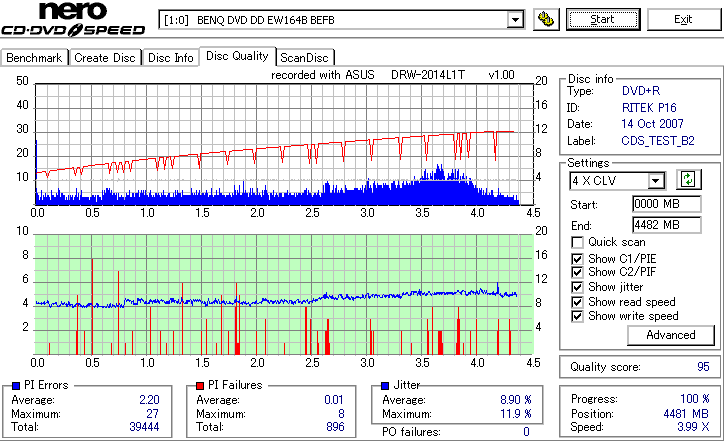Select the ScanDisc tab
Screen dimensions: 724x441
coord(304,58)
